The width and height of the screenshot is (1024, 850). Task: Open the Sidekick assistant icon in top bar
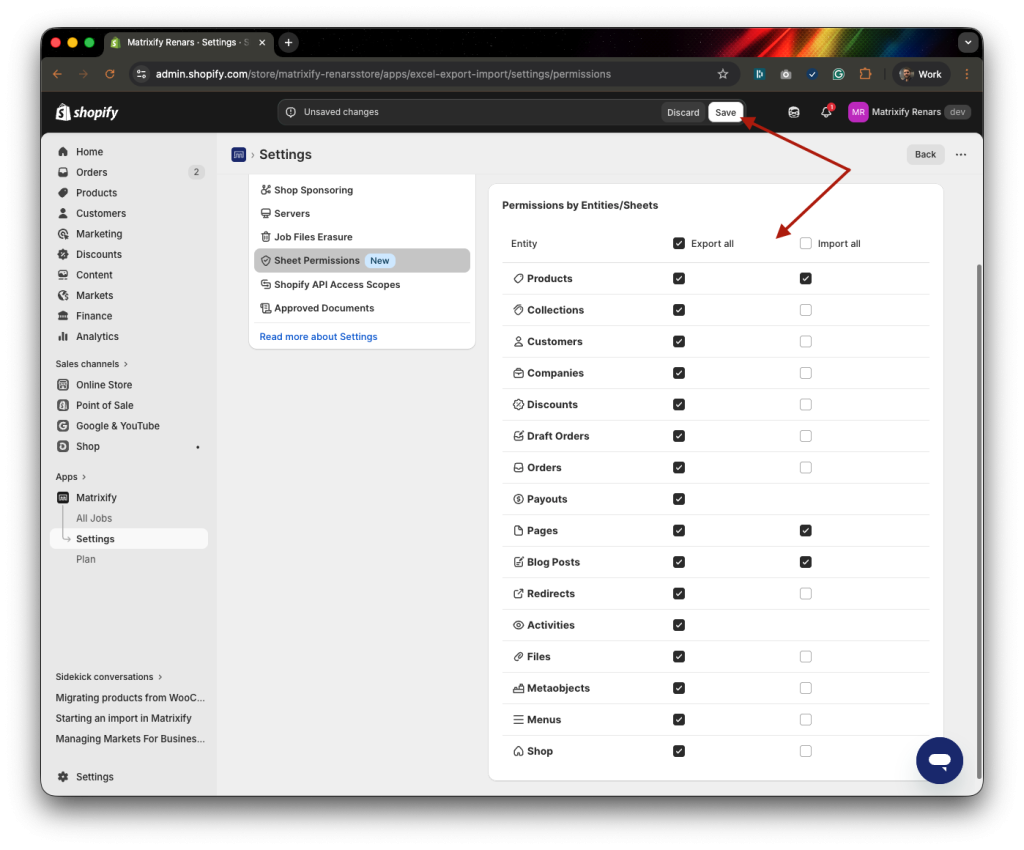[793, 112]
